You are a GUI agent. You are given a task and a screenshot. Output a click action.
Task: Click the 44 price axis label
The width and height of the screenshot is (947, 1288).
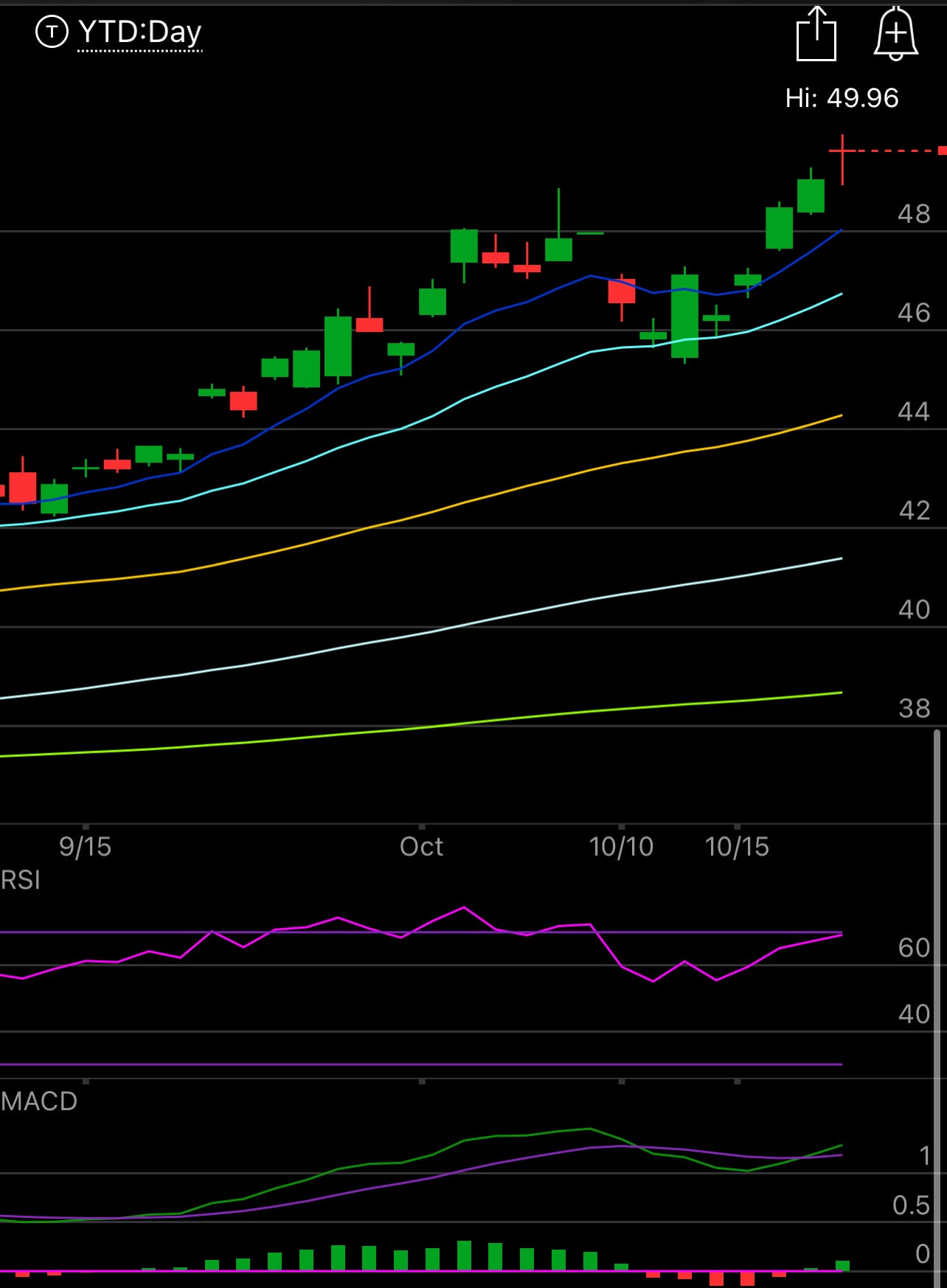(x=914, y=412)
